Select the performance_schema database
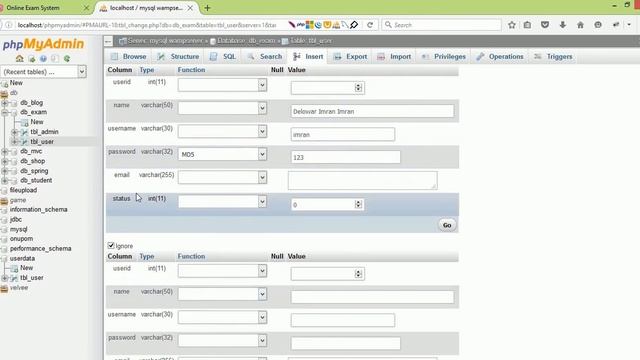640x360 pixels. click(x=40, y=249)
